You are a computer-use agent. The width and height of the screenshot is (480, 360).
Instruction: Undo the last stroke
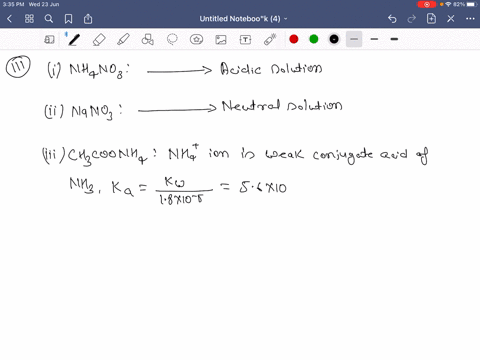392,19
